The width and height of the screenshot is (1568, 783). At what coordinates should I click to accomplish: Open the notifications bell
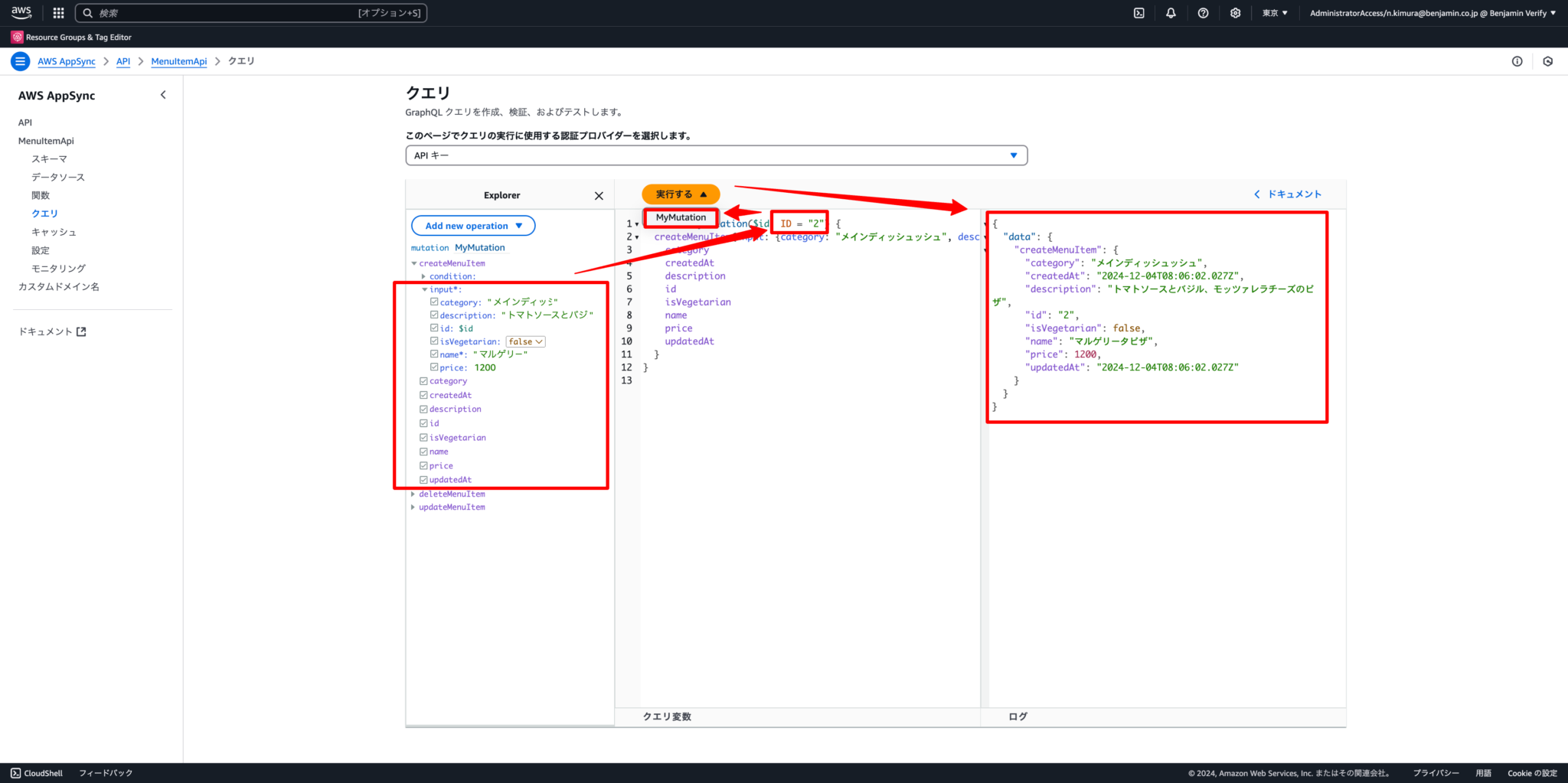point(1171,12)
